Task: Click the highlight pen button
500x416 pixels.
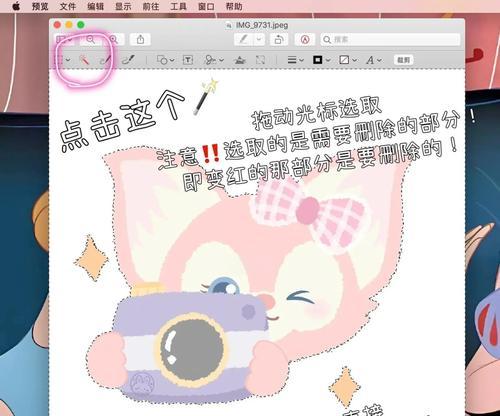Action: (x=244, y=40)
